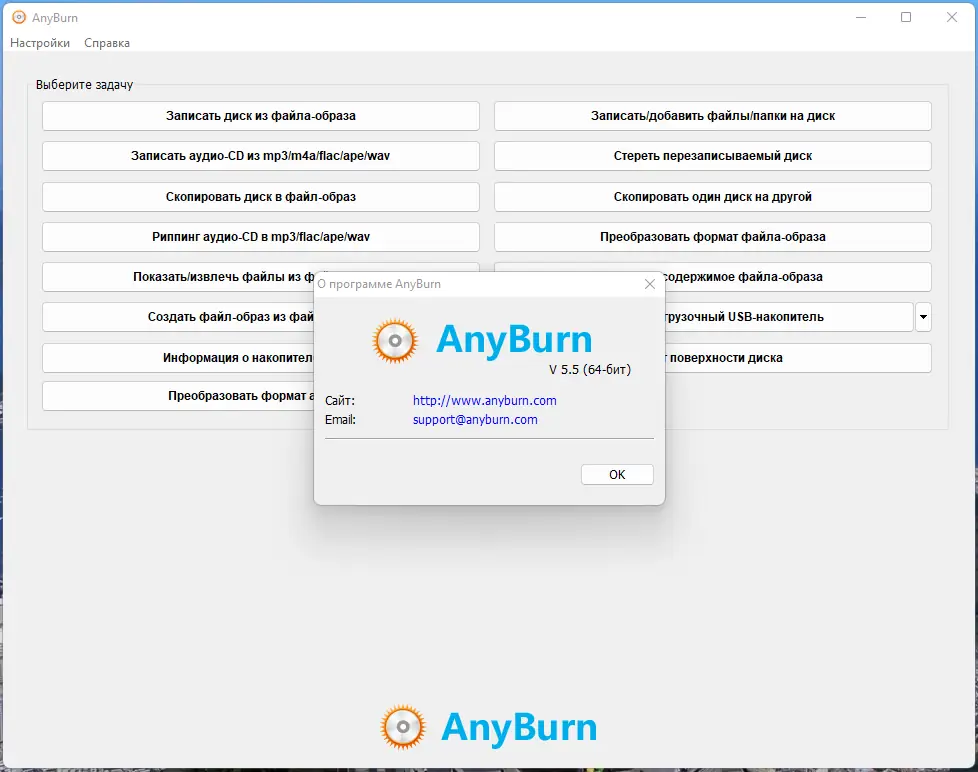Viewport: 978px width, 772px height.
Task: Click the support@anyburn.com email link
Action: pyautogui.click(x=475, y=420)
